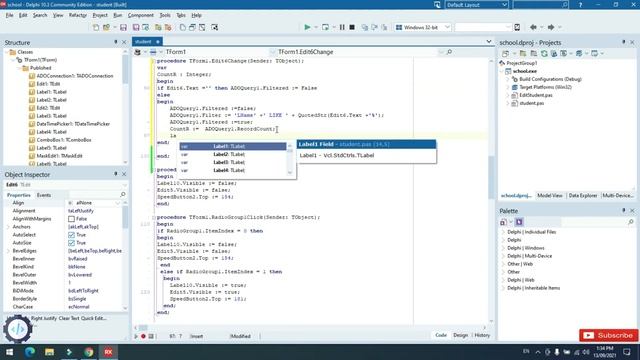Click the Save file toolbar icon
The image size is (640, 360).
click(x=123, y=27)
